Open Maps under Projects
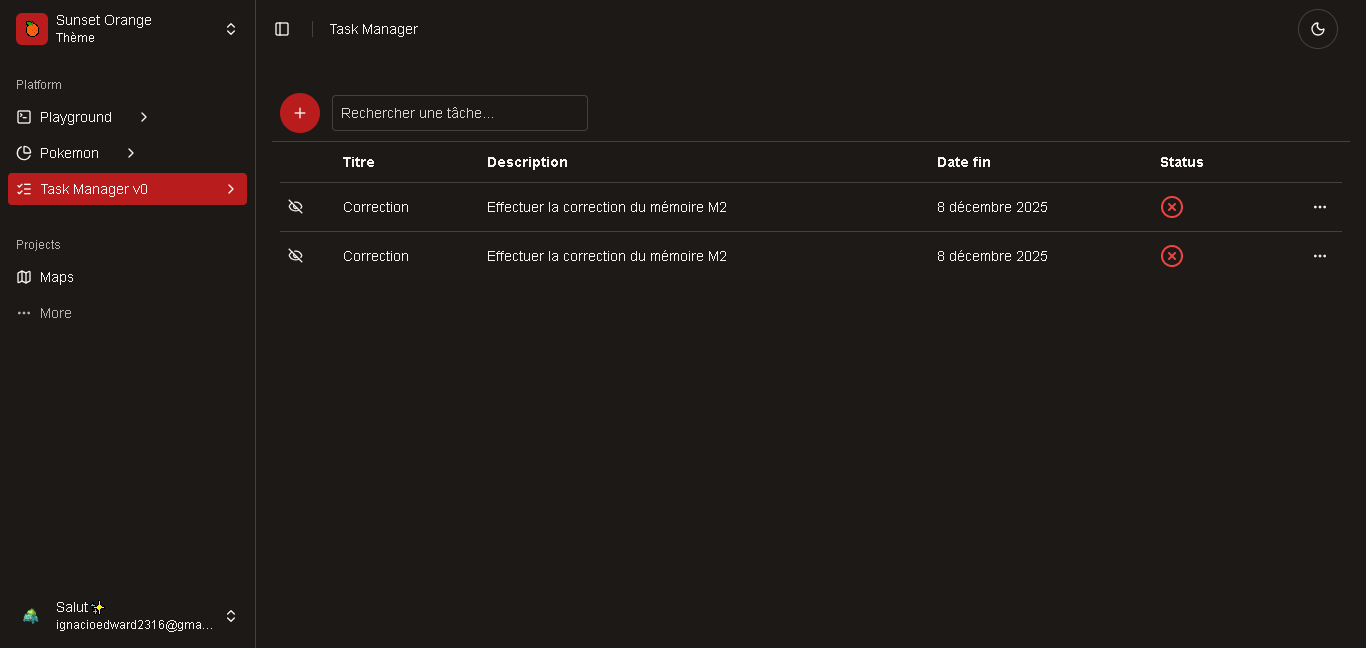The height and width of the screenshot is (648, 1366). [x=57, y=277]
